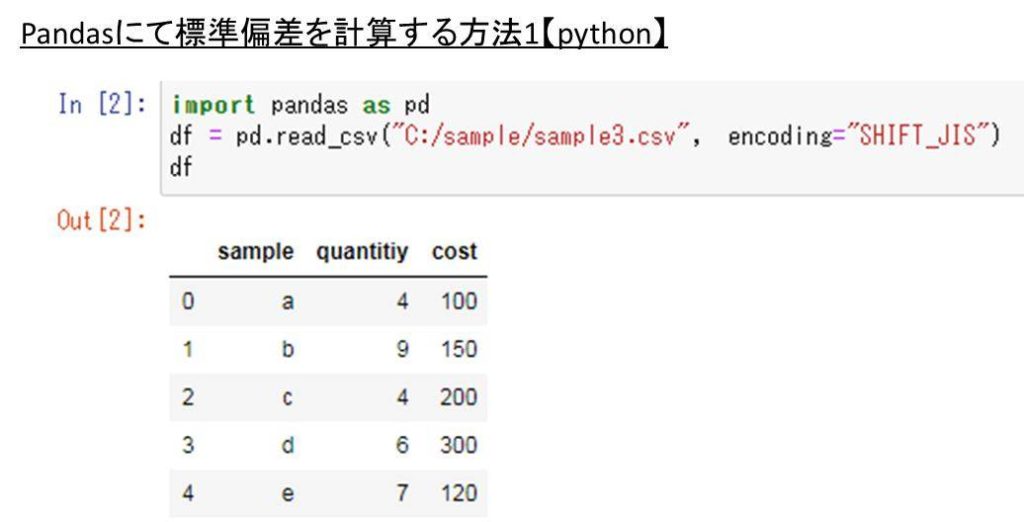This screenshot has width=1024, height=522.
Task: Click row index 4 in dataframe
Action: click(x=188, y=493)
